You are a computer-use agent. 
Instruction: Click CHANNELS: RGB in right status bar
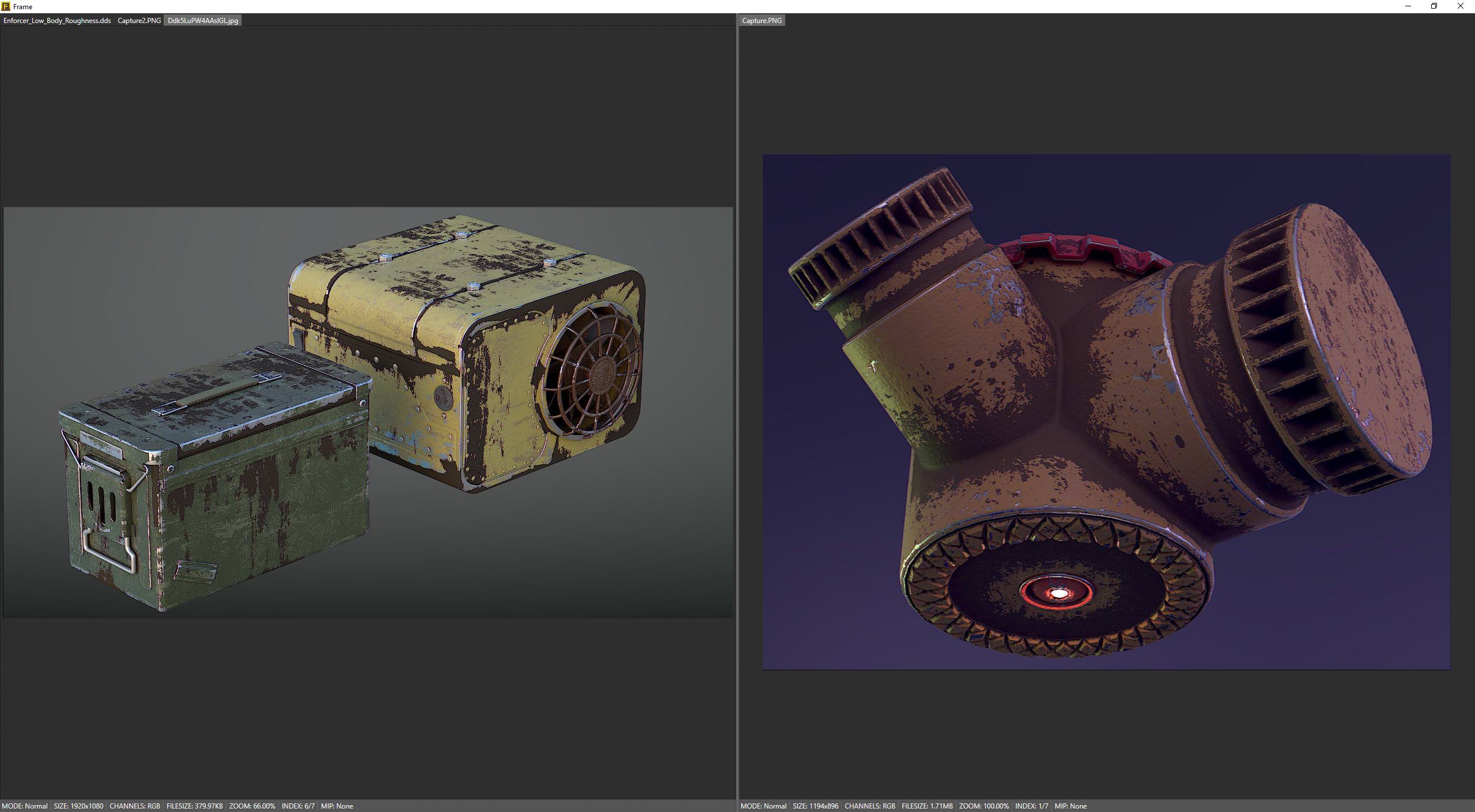click(869, 806)
